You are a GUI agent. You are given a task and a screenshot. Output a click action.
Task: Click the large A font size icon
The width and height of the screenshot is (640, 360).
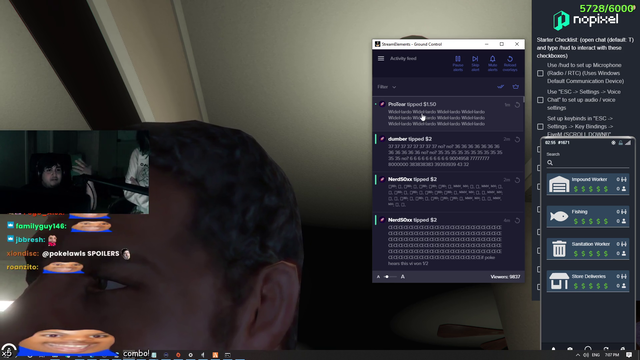click(x=402, y=277)
